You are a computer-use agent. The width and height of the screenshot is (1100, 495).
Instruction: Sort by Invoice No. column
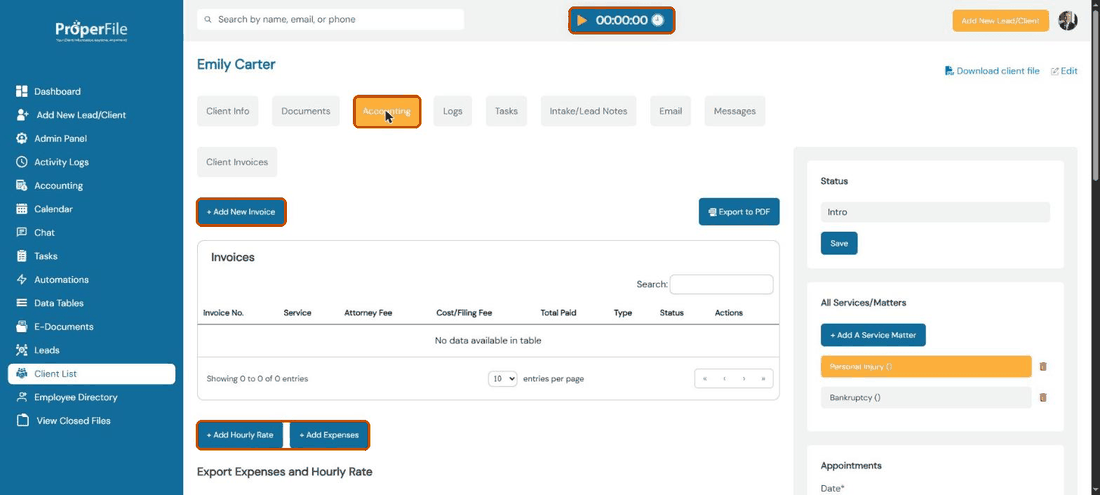[x=223, y=313]
